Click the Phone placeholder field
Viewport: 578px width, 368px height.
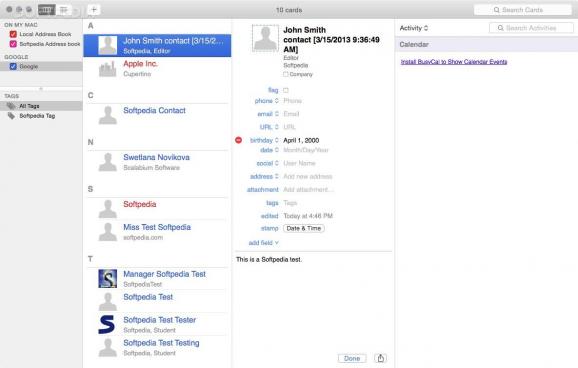(x=292, y=101)
